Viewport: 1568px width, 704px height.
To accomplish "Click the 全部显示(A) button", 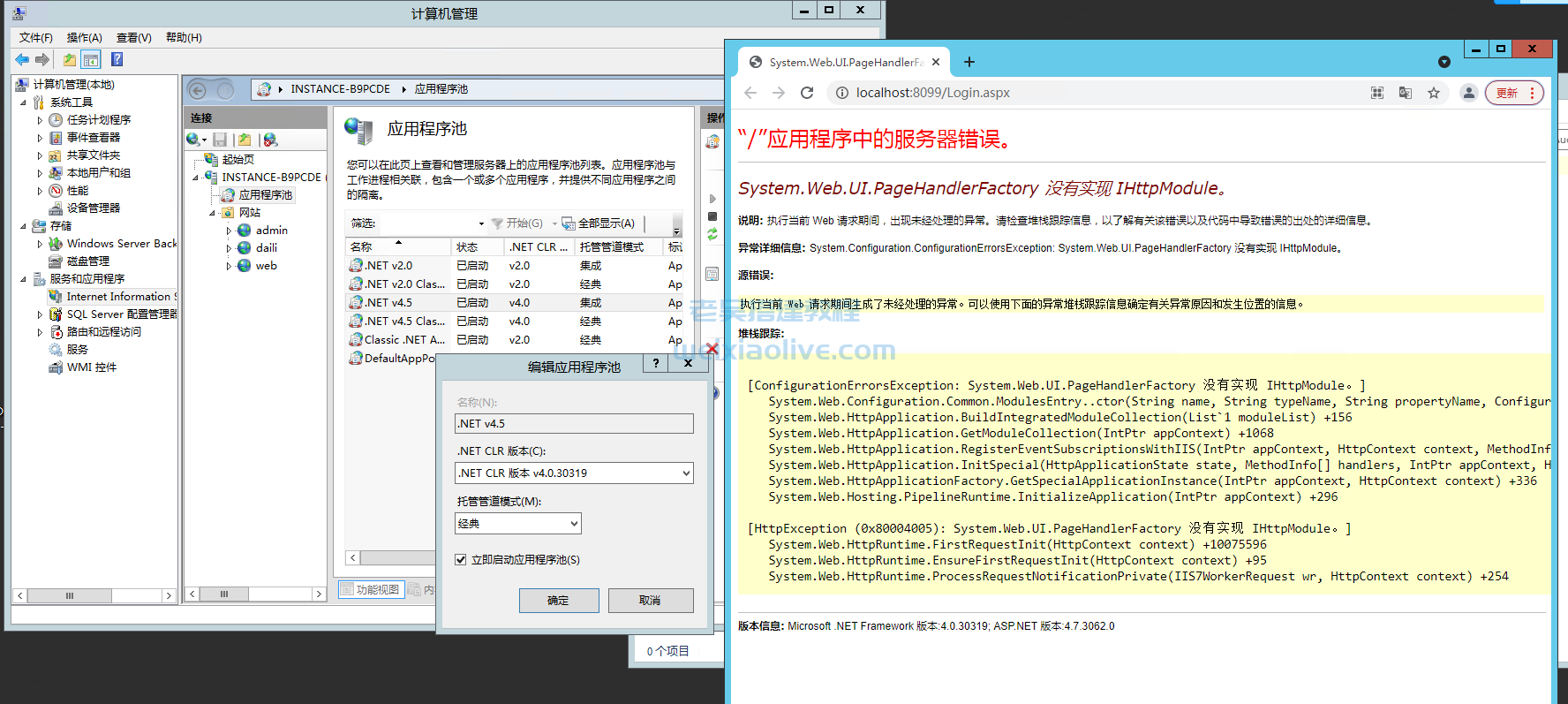I will click(599, 223).
